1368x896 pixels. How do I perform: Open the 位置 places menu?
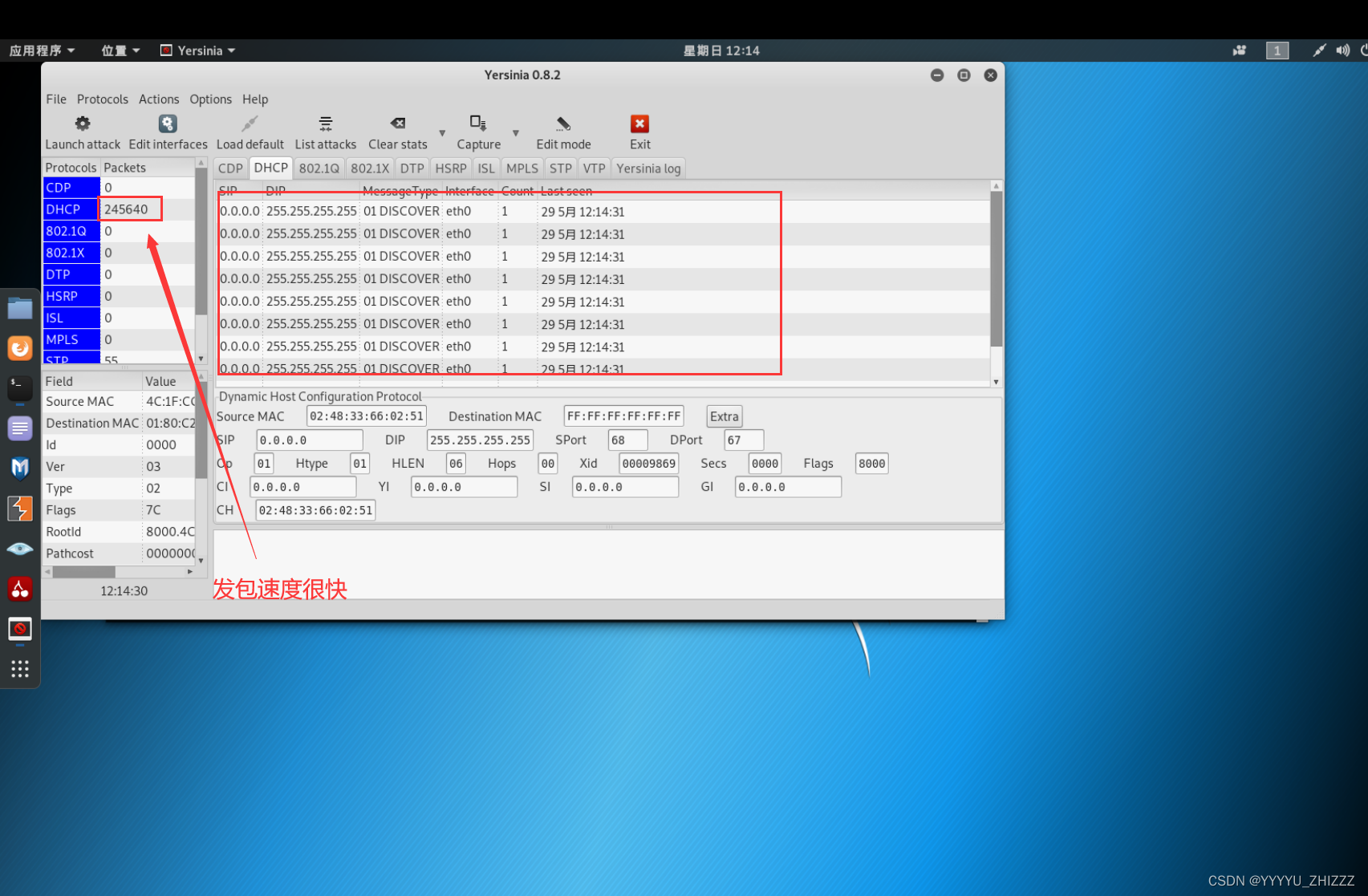click(x=120, y=51)
